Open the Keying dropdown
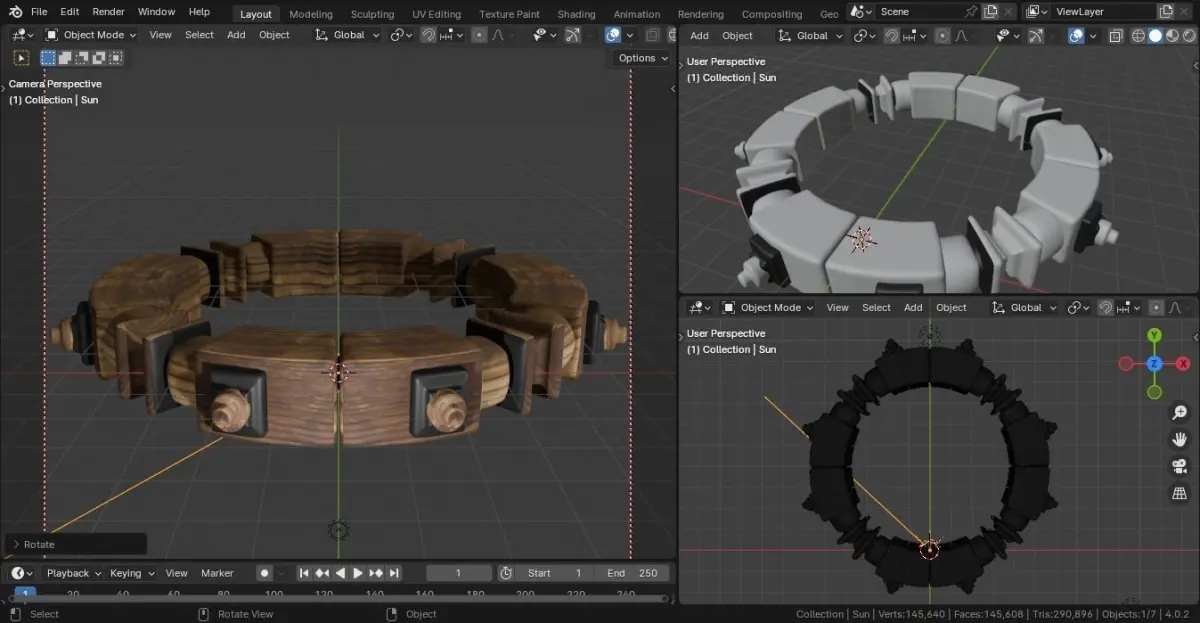1200x623 pixels. tap(132, 573)
